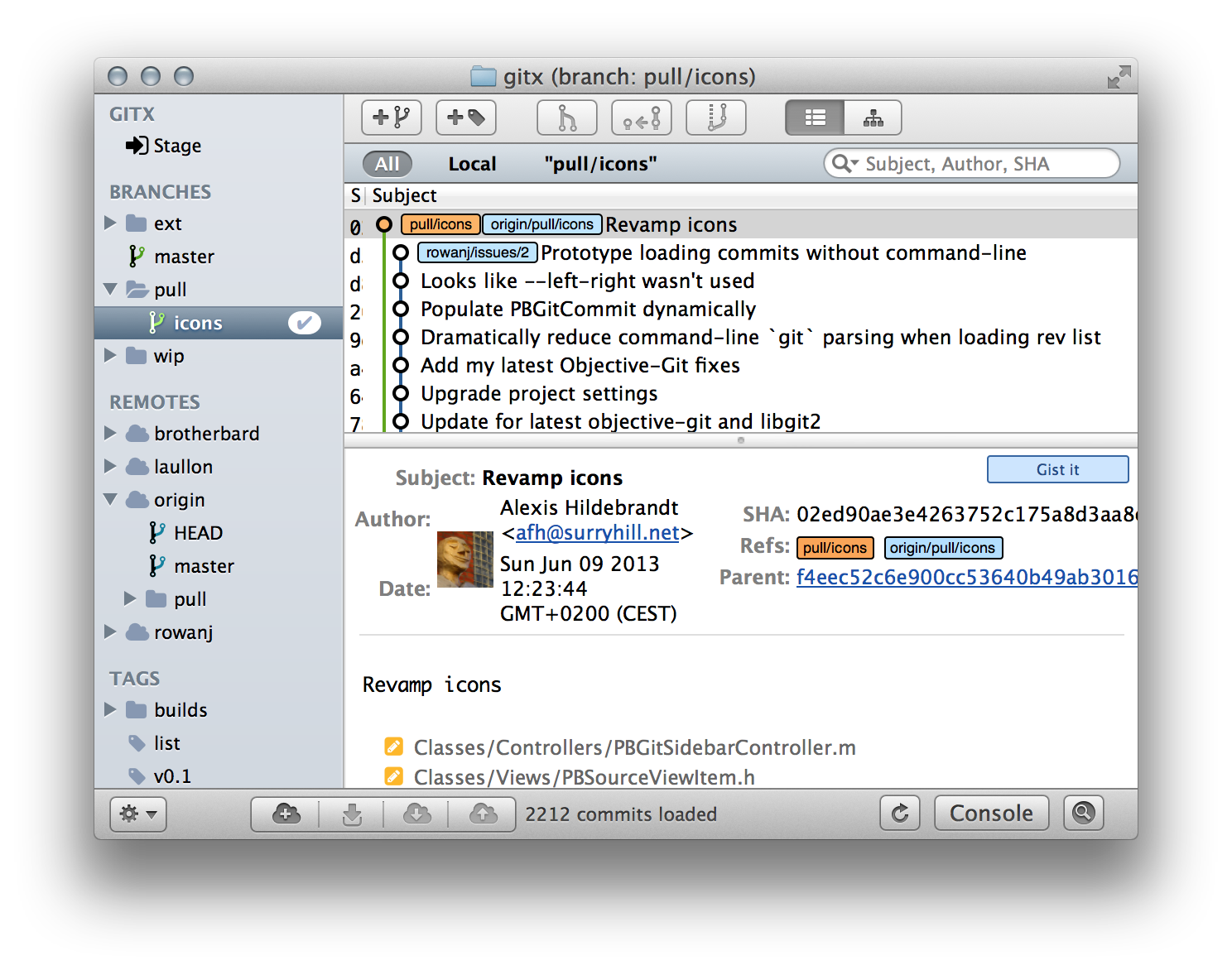Collapse the origin remote
Viewport: 1232px width, 970px height.
(x=110, y=500)
